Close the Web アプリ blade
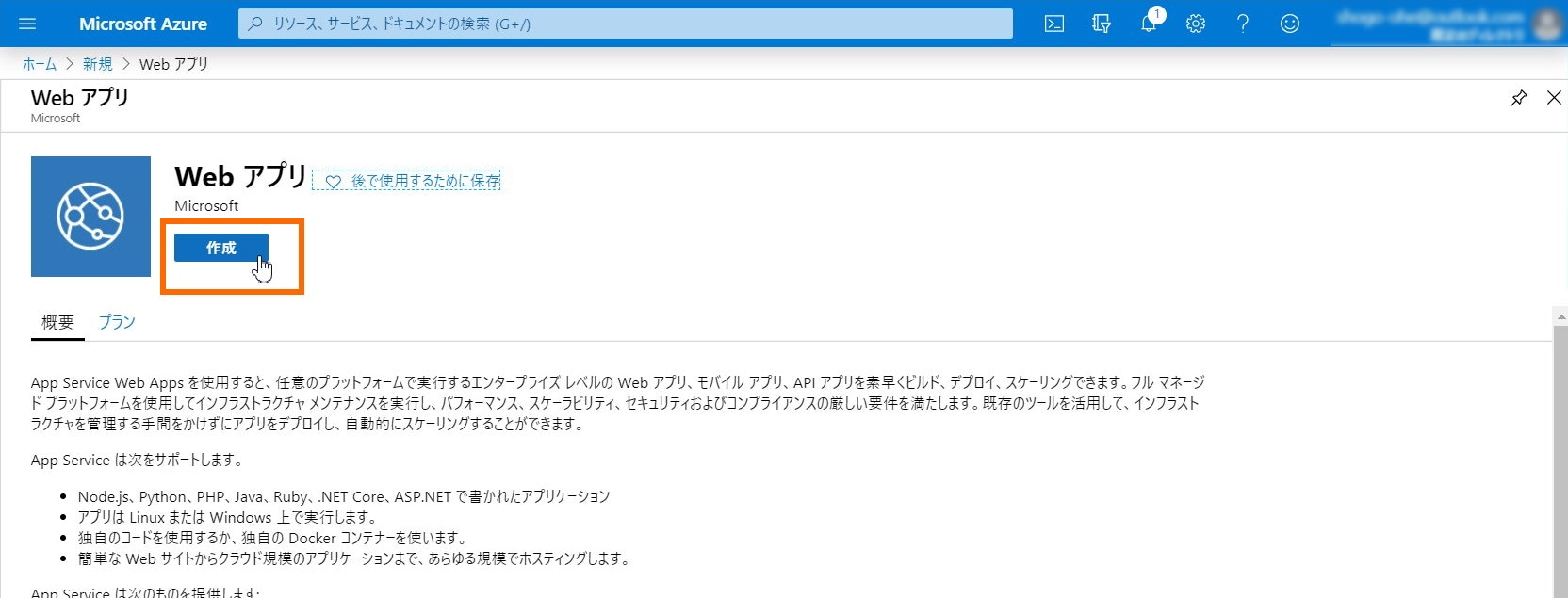Viewport: 1568px width, 598px height. (x=1554, y=98)
